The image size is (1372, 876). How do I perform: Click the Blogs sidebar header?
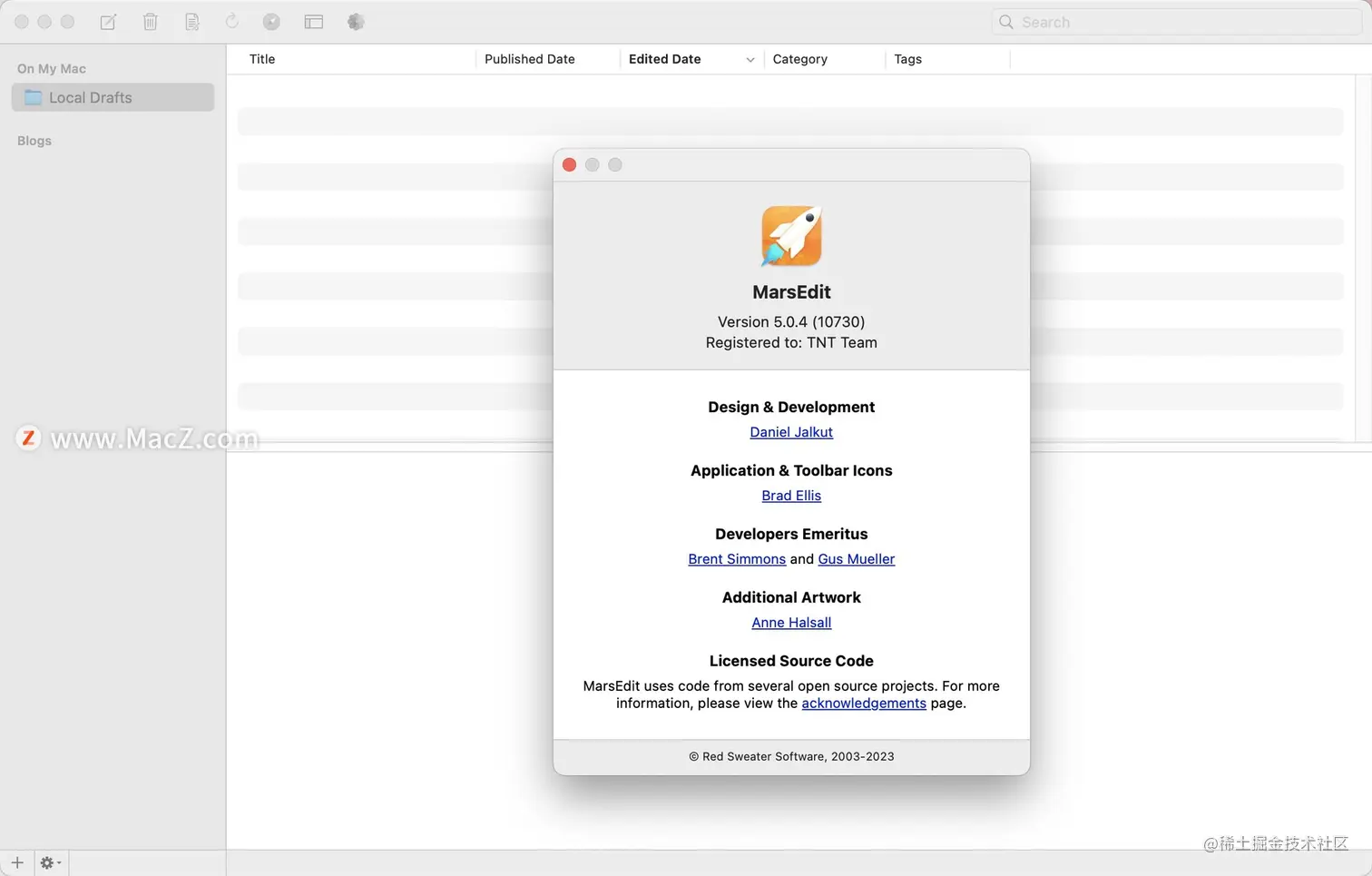click(x=34, y=141)
